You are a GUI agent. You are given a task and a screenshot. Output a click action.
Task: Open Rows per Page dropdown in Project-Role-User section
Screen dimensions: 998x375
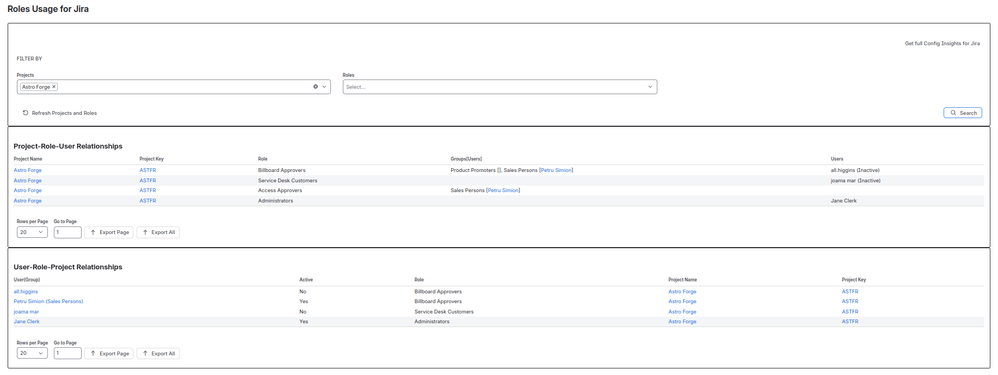tap(32, 232)
